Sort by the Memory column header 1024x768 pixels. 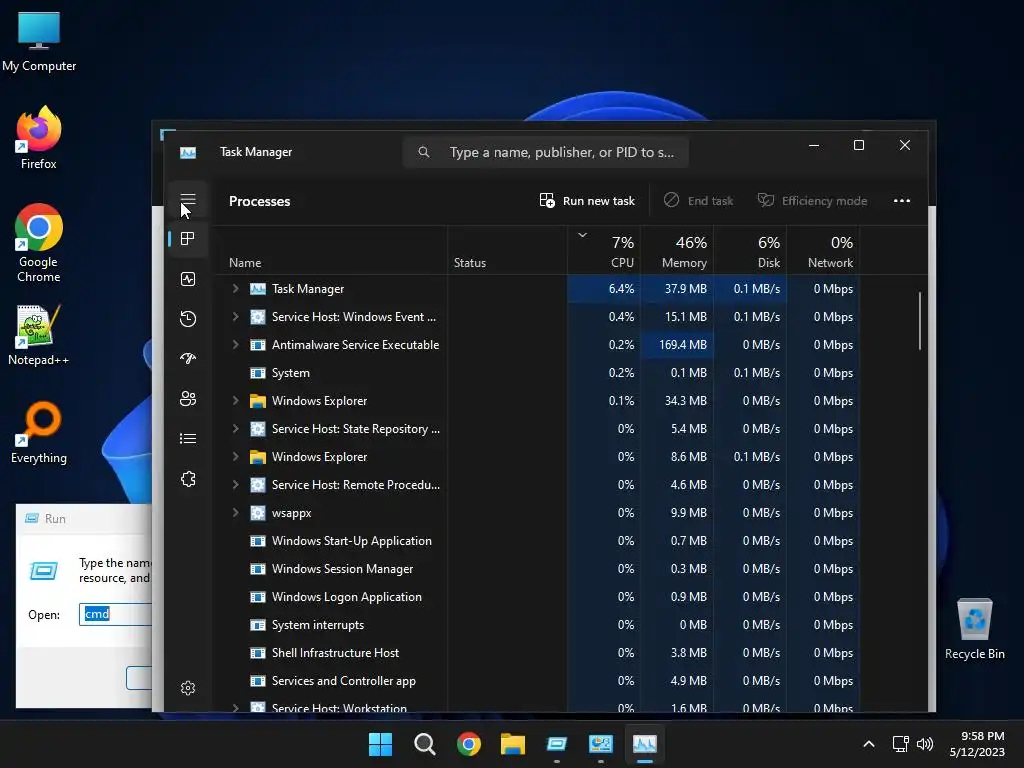click(x=677, y=250)
